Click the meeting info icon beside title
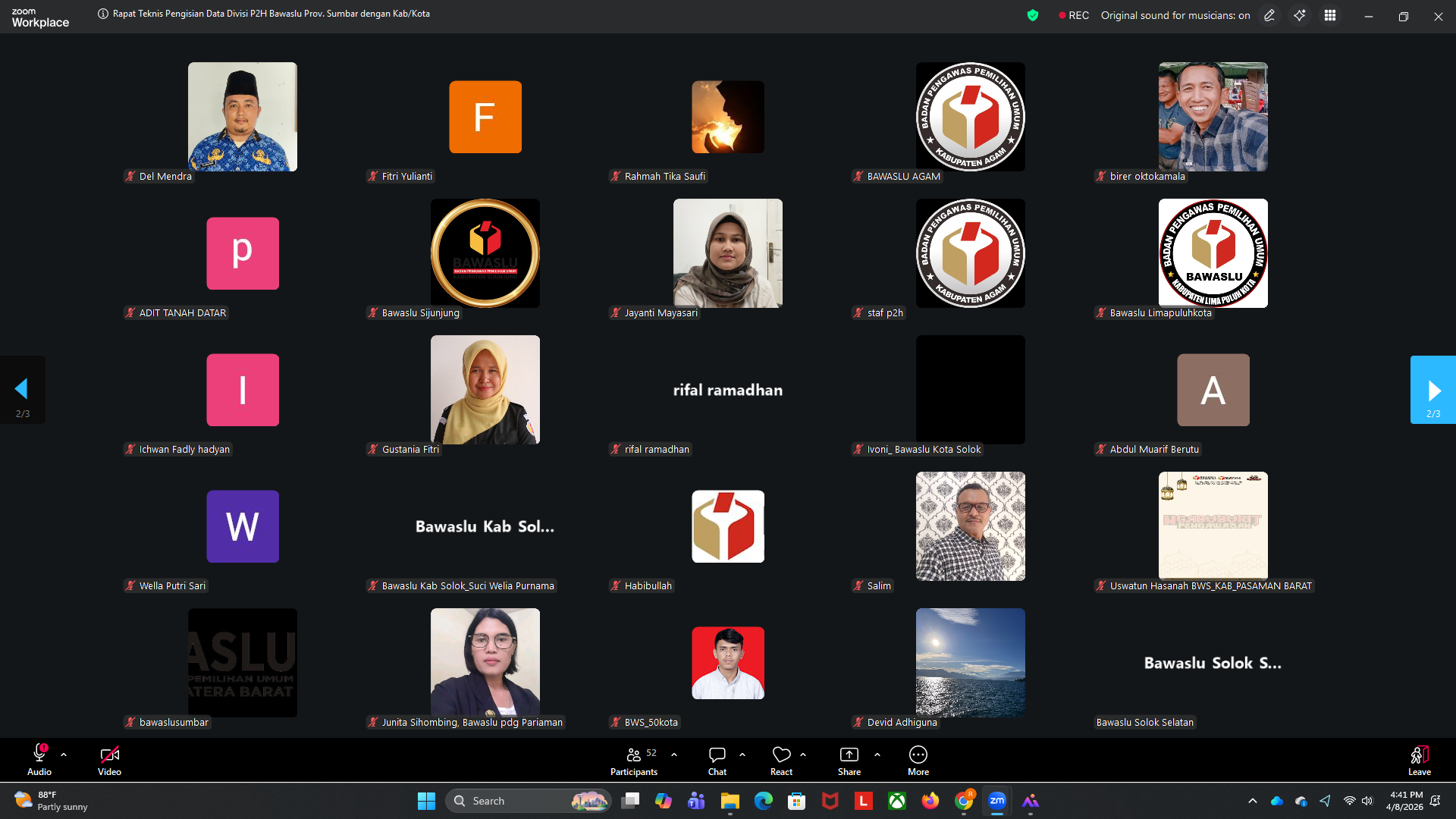1456x819 pixels. 103,14
